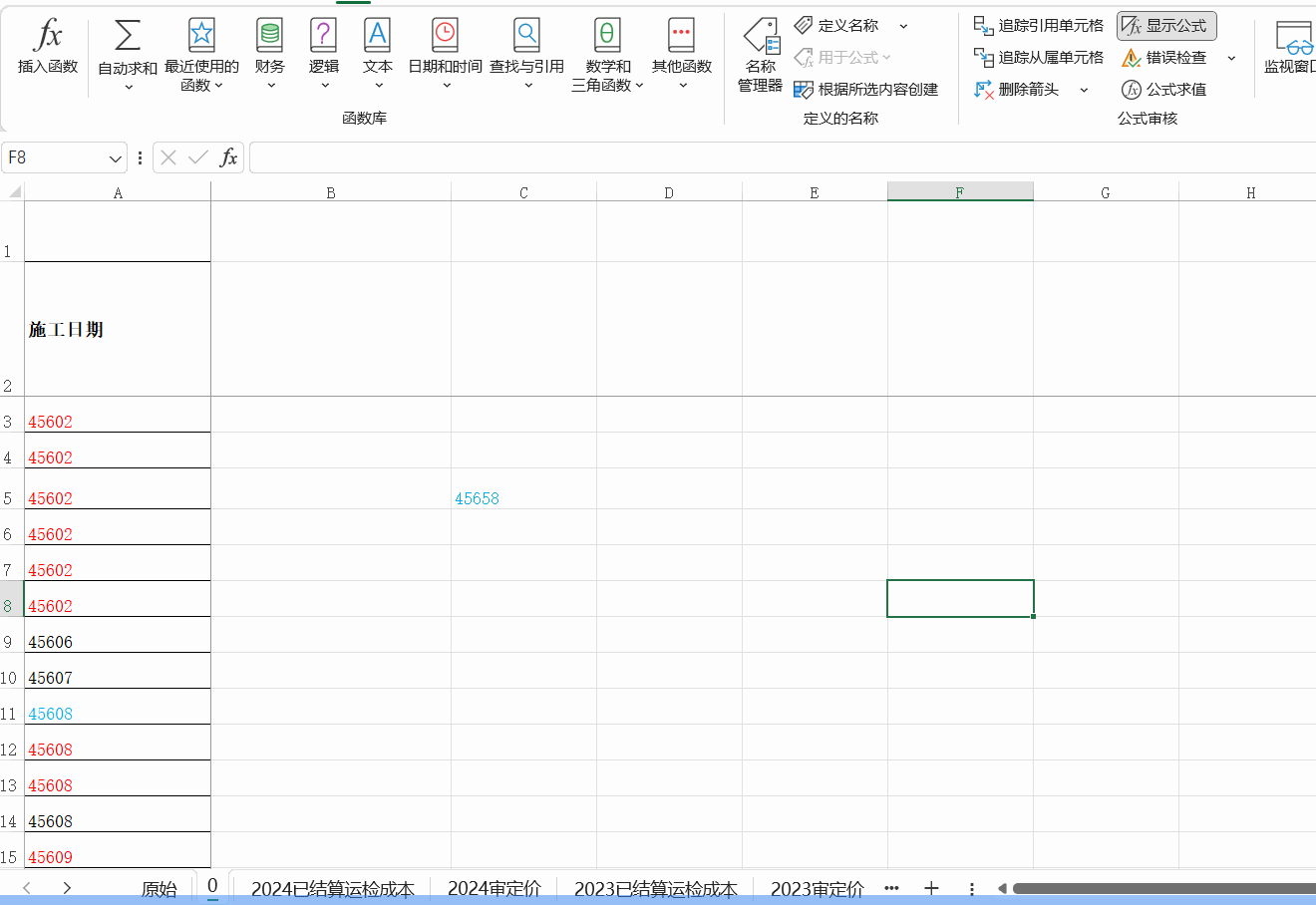This screenshot has width=1316, height=905.
Task: Click the 插入函数 fx icon
Action: pyautogui.click(x=47, y=37)
